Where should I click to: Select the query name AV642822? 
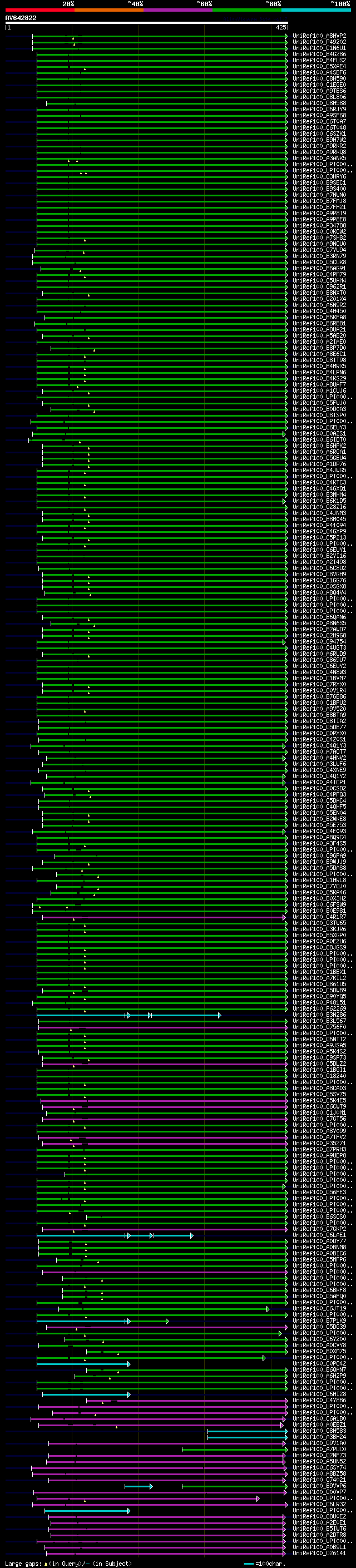point(21,18)
